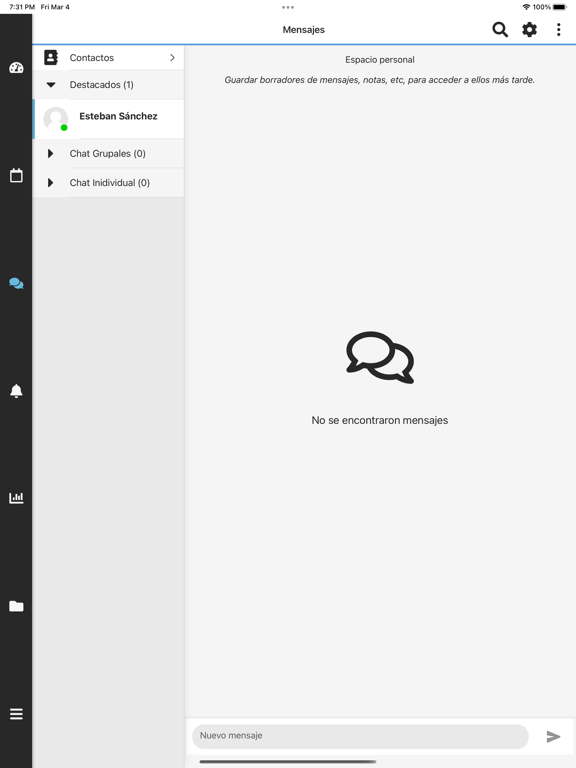Click the Mensajes page title
The image size is (576, 768).
[x=304, y=30]
